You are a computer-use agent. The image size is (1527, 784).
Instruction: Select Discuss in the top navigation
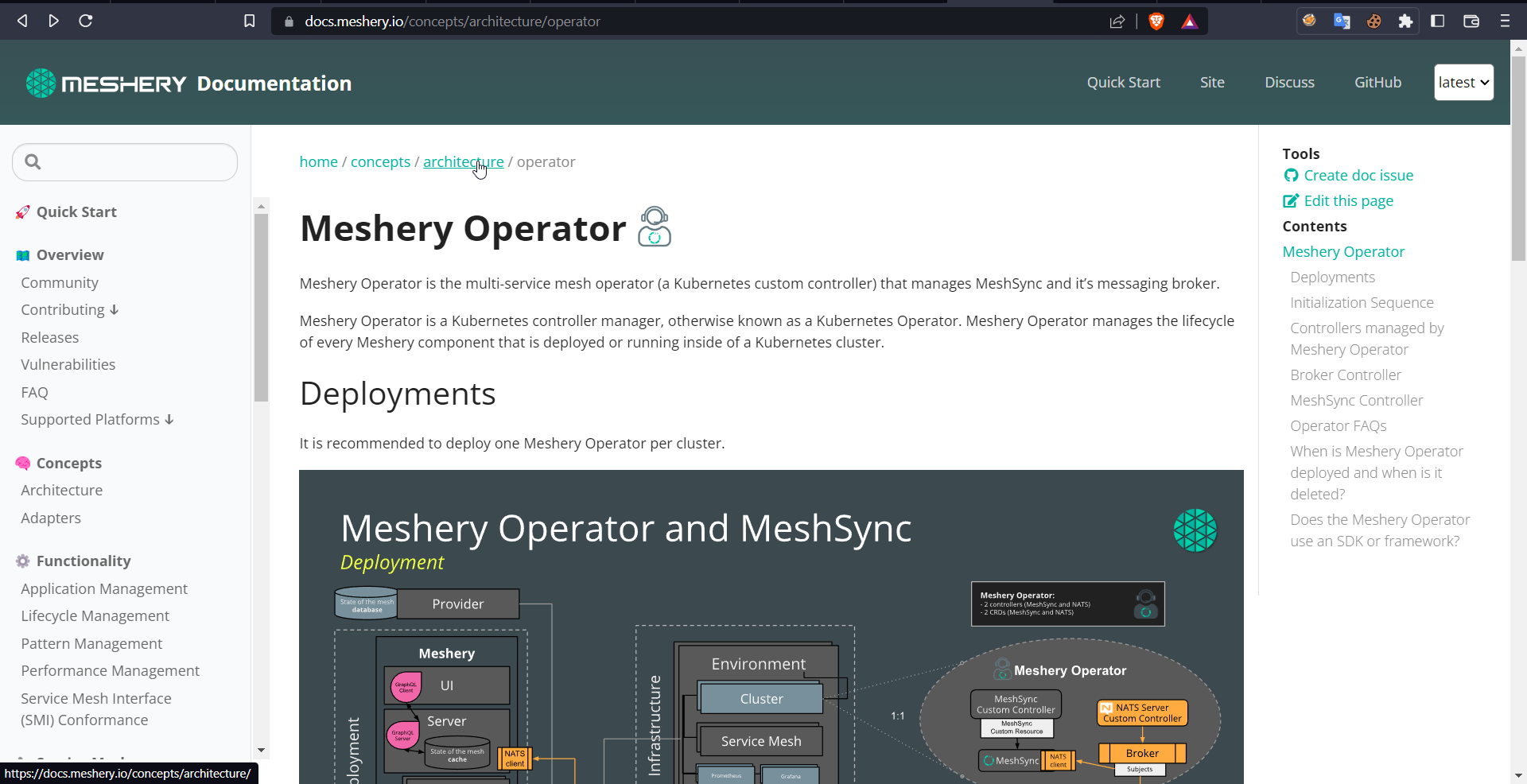[x=1289, y=82]
